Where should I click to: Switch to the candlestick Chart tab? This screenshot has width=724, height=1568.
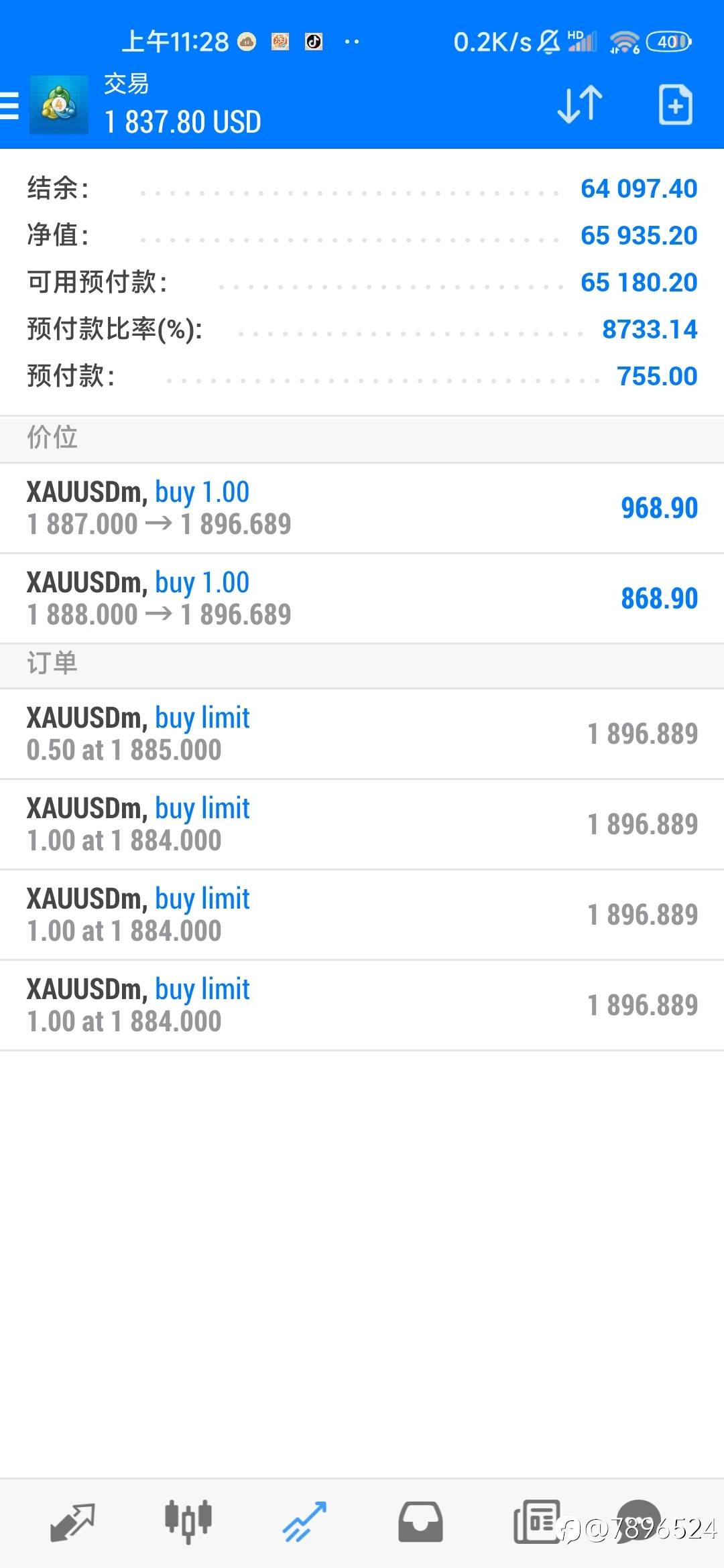click(188, 1522)
